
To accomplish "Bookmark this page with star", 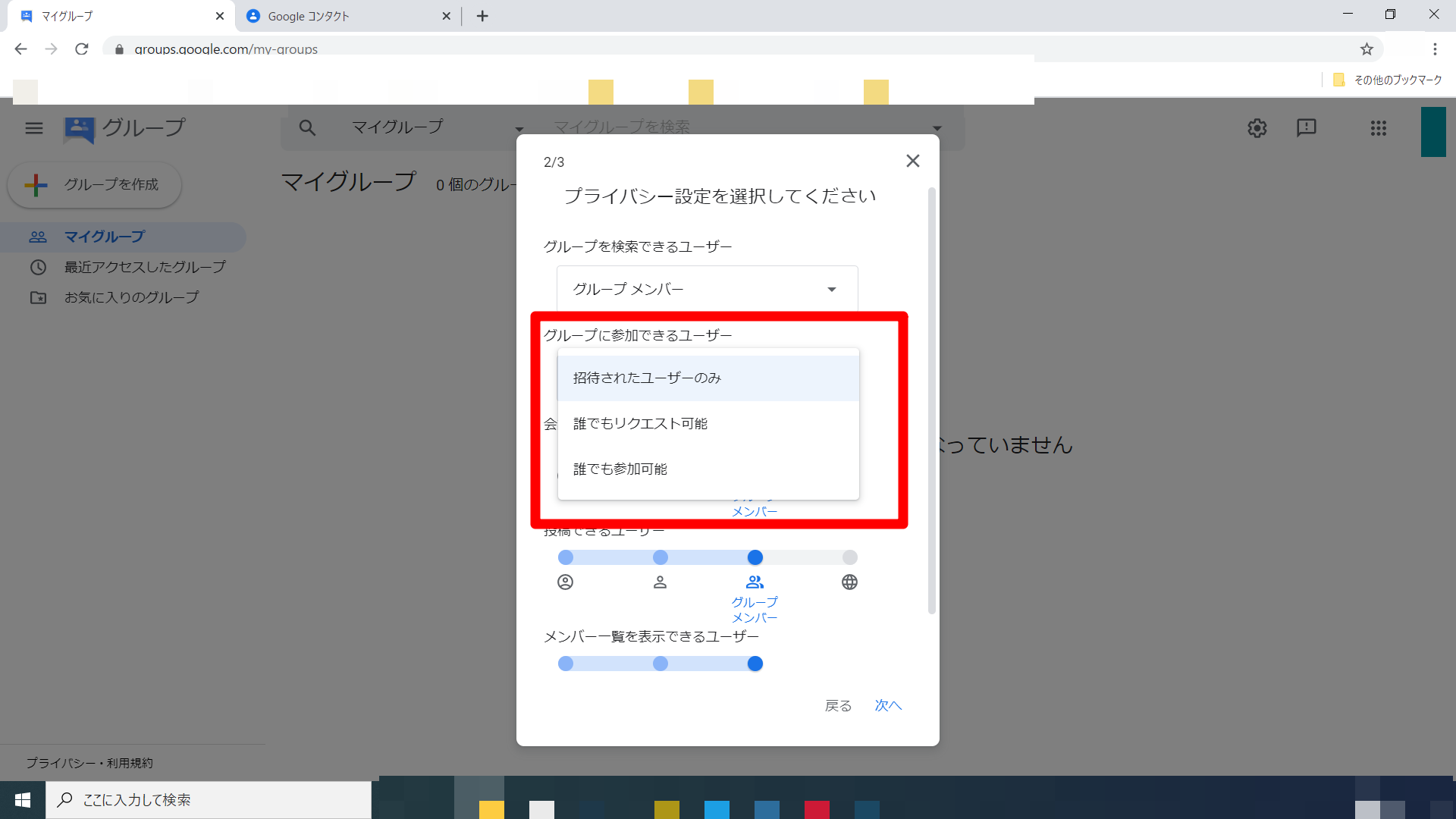I will 1367,49.
